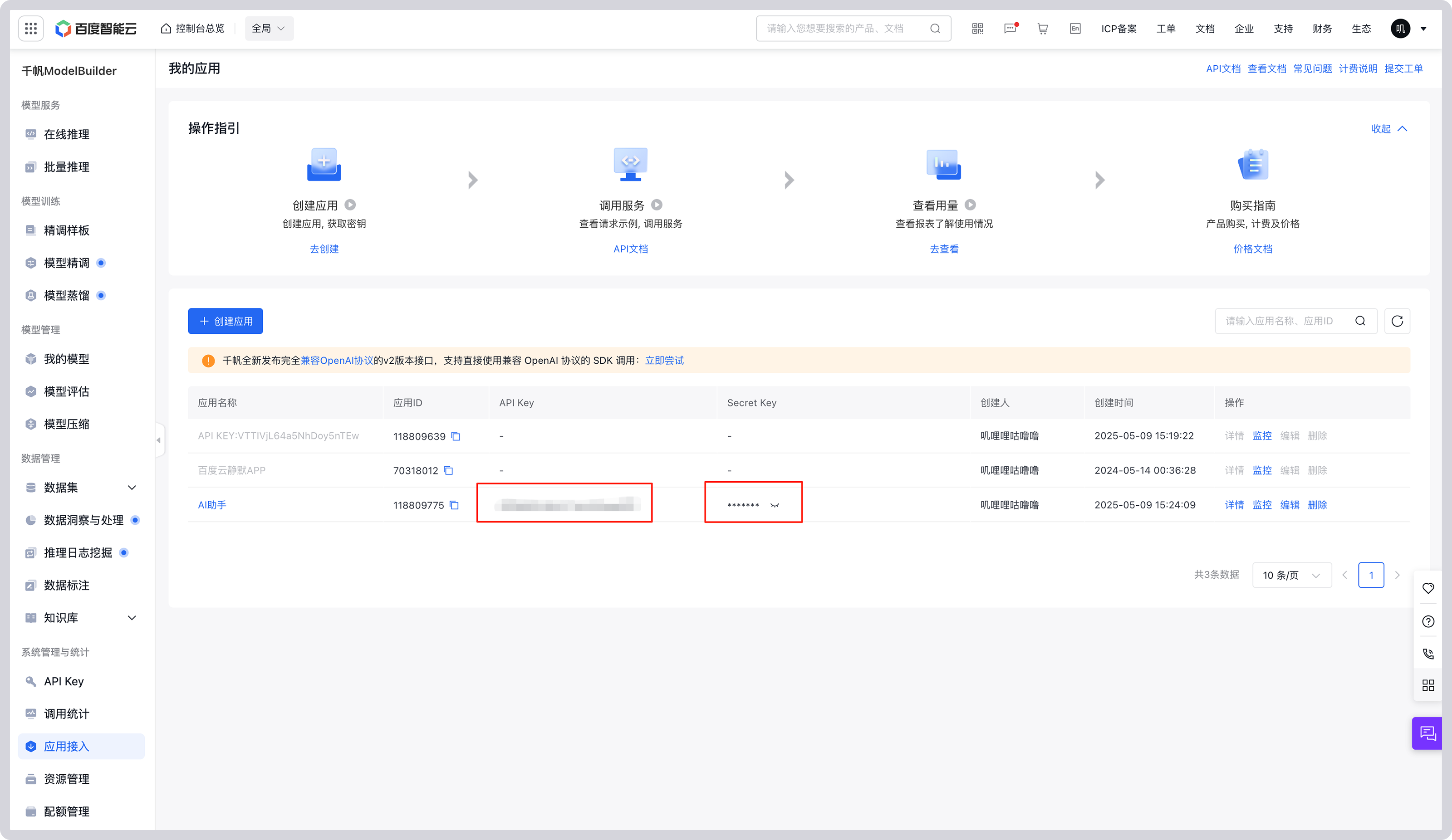Click the 创建应用 button
Screen dimensions: 1452x840
[226, 321]
